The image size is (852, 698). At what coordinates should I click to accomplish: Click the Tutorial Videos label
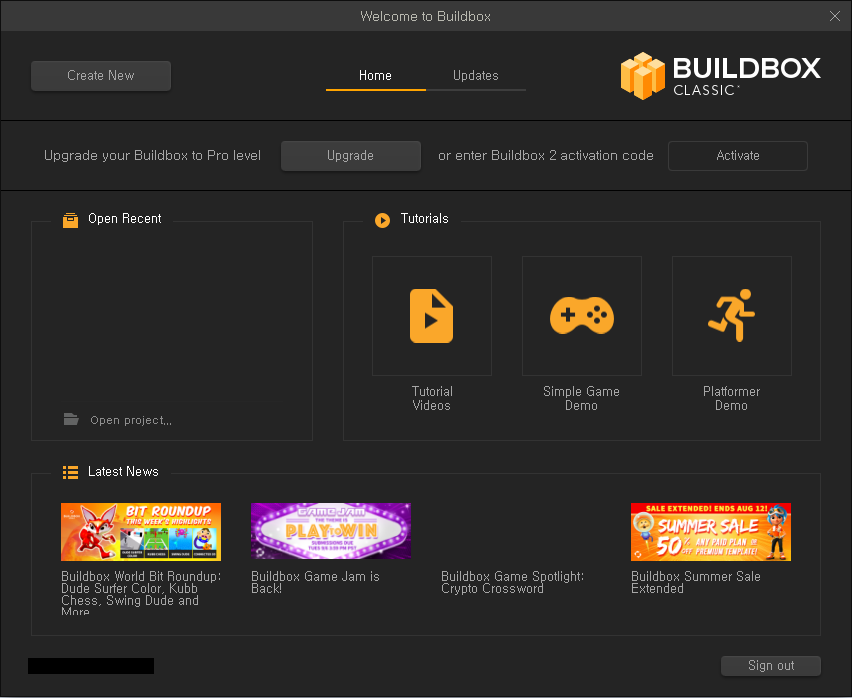click(x=432, y=399)
